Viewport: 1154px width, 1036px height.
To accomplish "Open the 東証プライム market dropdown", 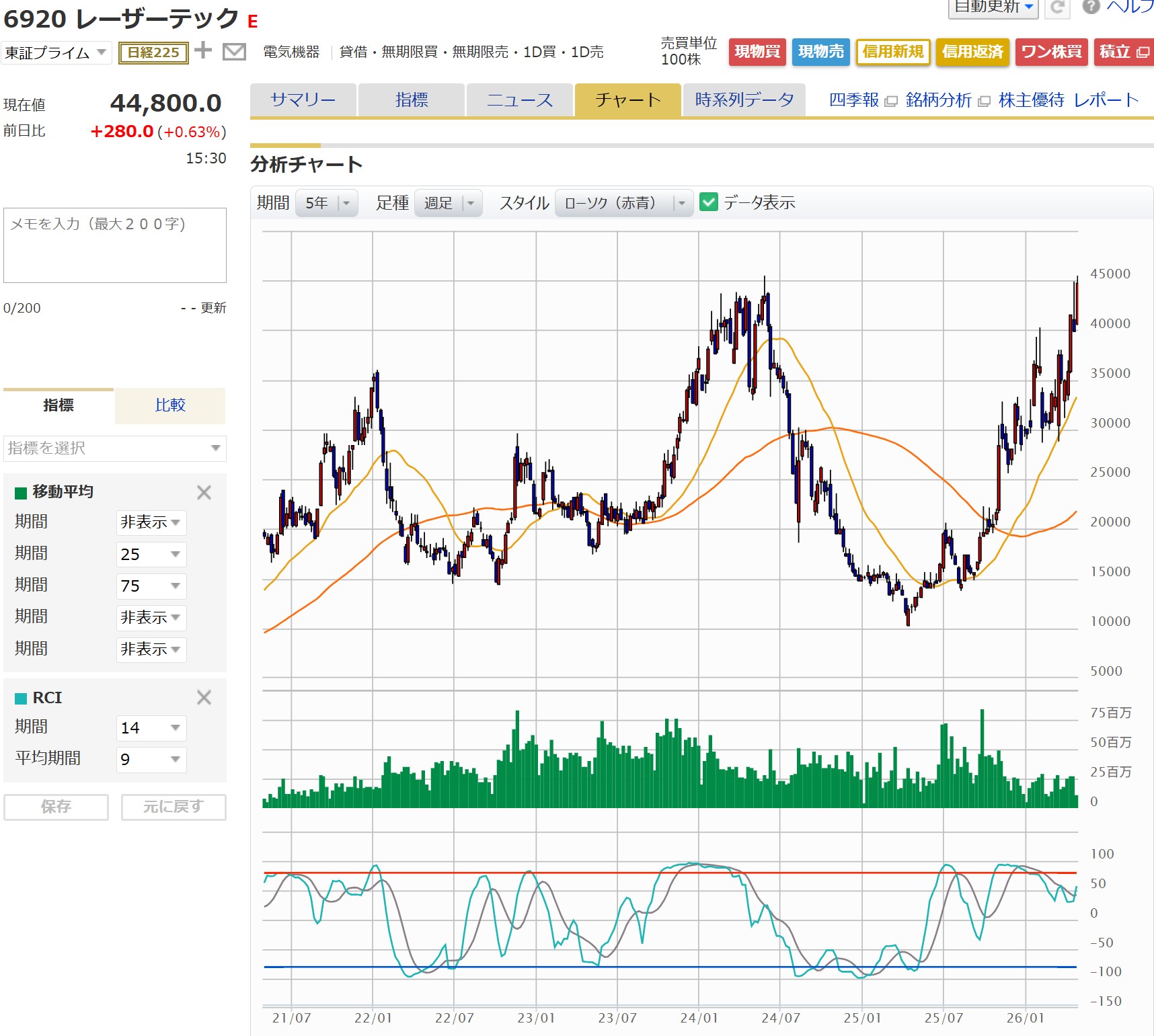I will click(56, 52).
